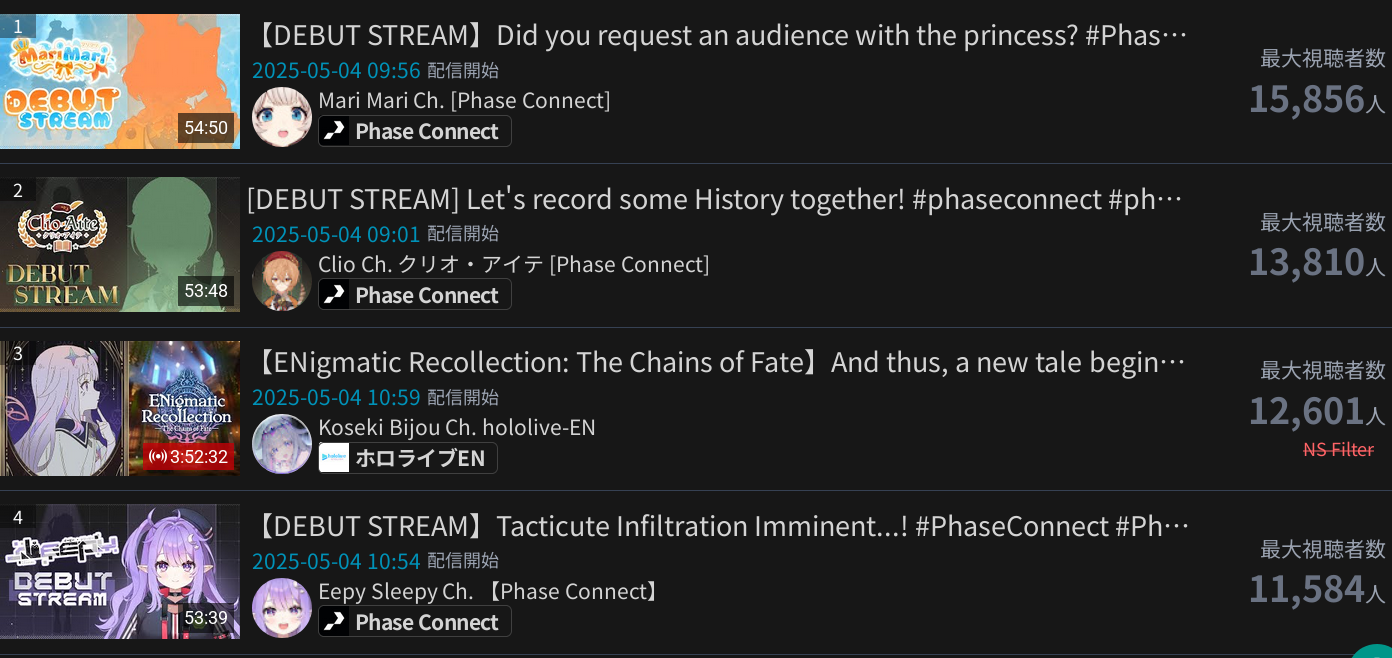Open "Did you request an audience" stream title
The image size is (1392, 658).
717,35
